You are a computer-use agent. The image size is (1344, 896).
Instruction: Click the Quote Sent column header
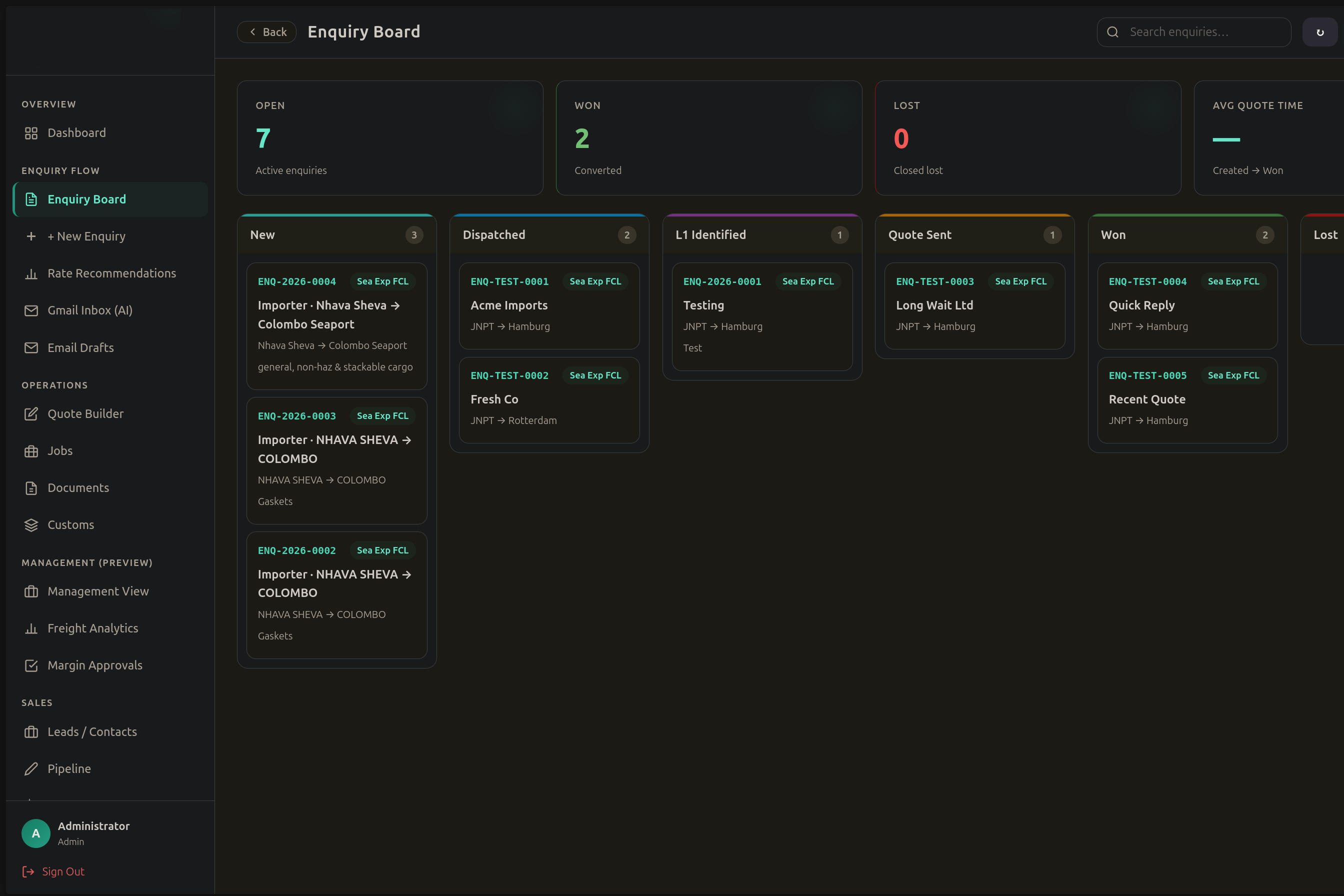tap(975, 235)
